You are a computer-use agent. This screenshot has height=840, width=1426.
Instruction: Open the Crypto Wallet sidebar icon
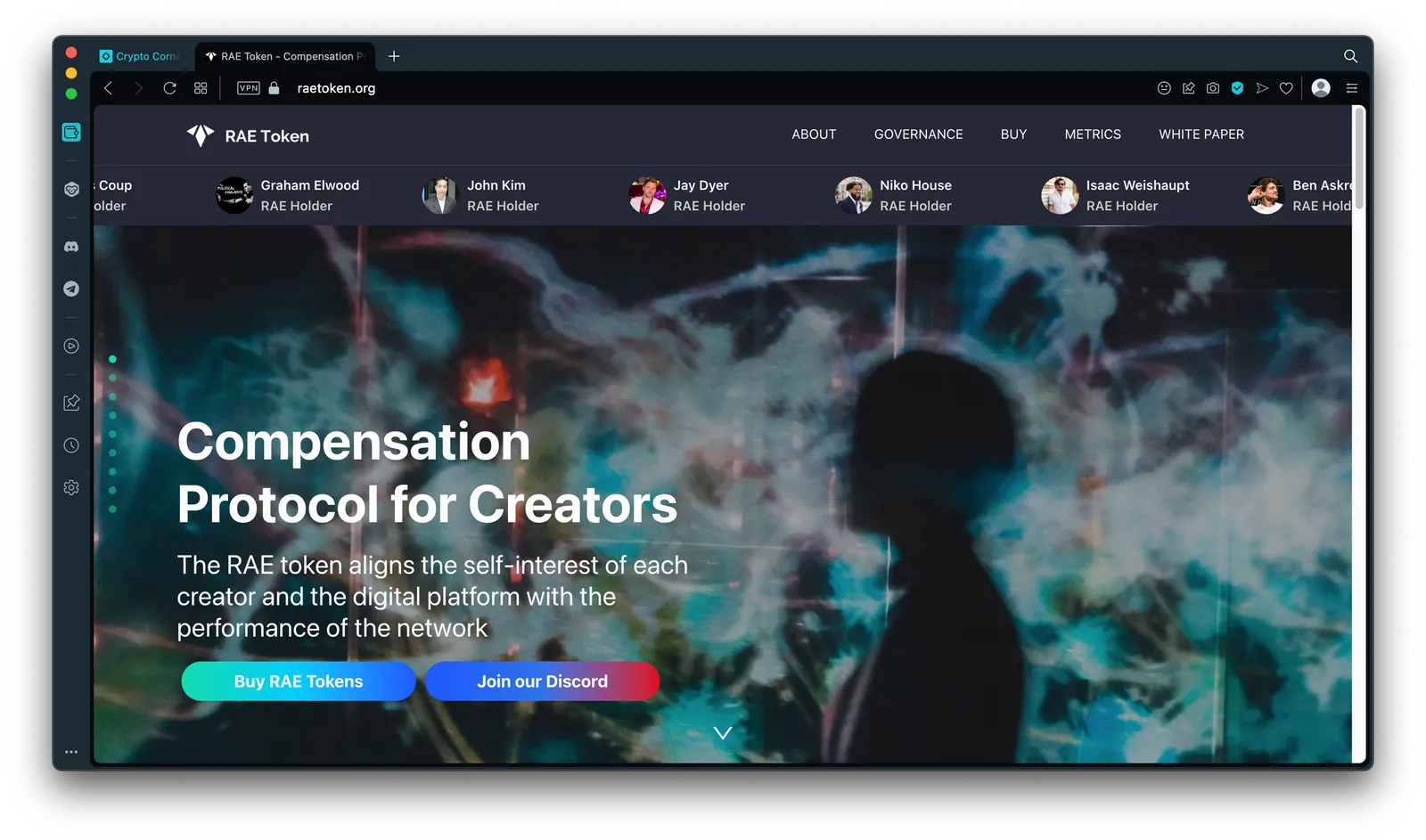[x=71, y=132]
